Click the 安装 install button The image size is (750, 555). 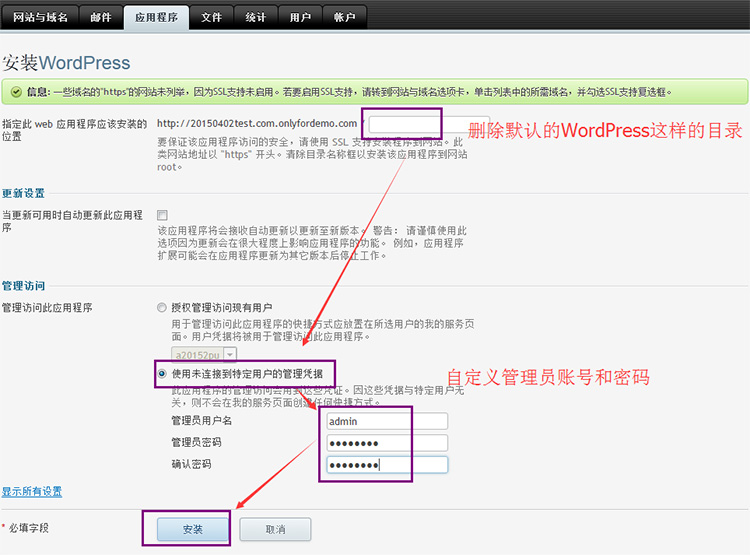(193, 529)
